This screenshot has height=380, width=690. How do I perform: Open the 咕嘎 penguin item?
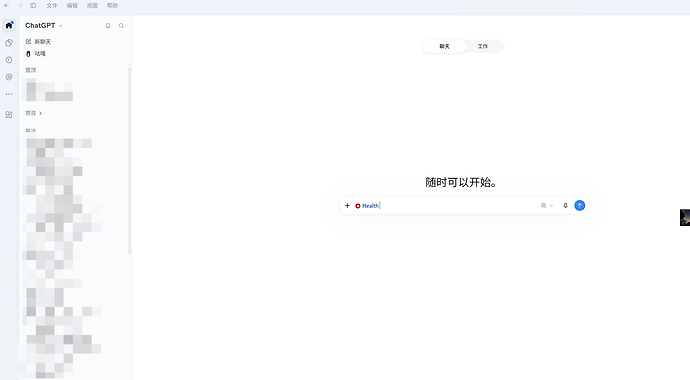36,54
